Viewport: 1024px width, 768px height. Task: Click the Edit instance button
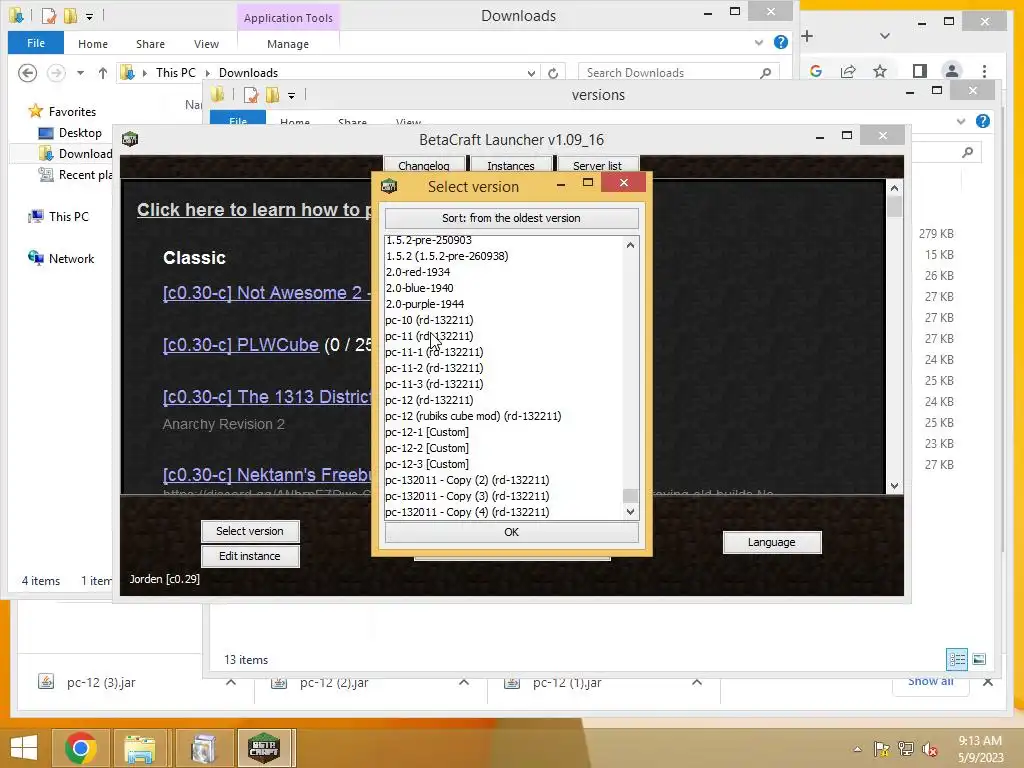(x=250, y=556)
